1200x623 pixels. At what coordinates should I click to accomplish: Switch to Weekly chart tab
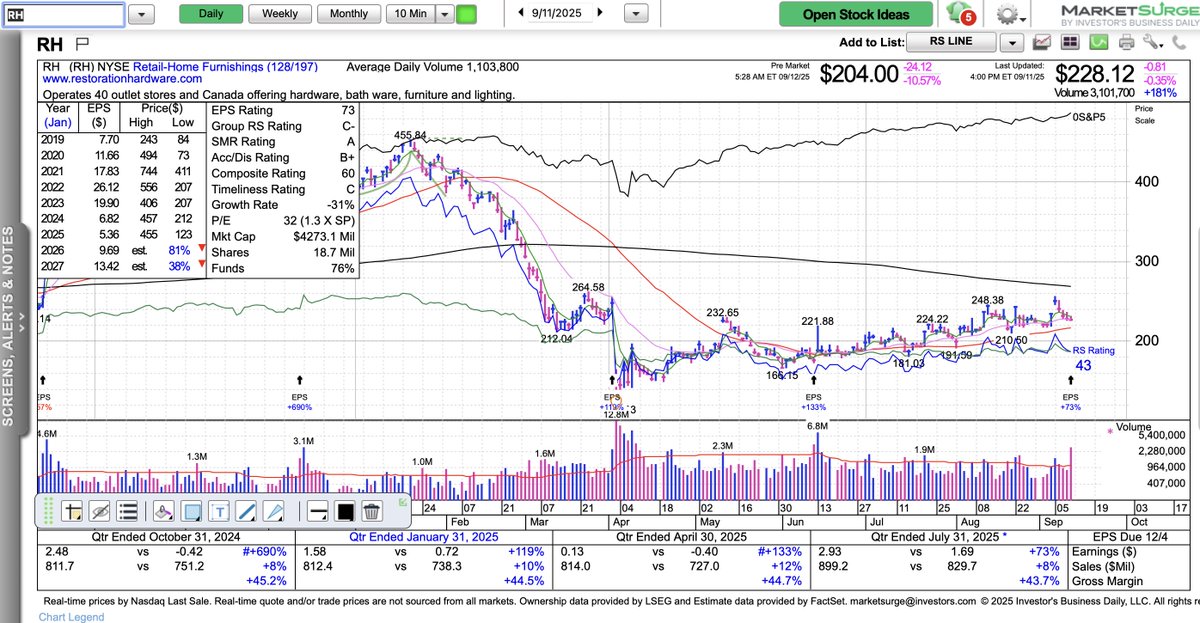tap(279, 14)
